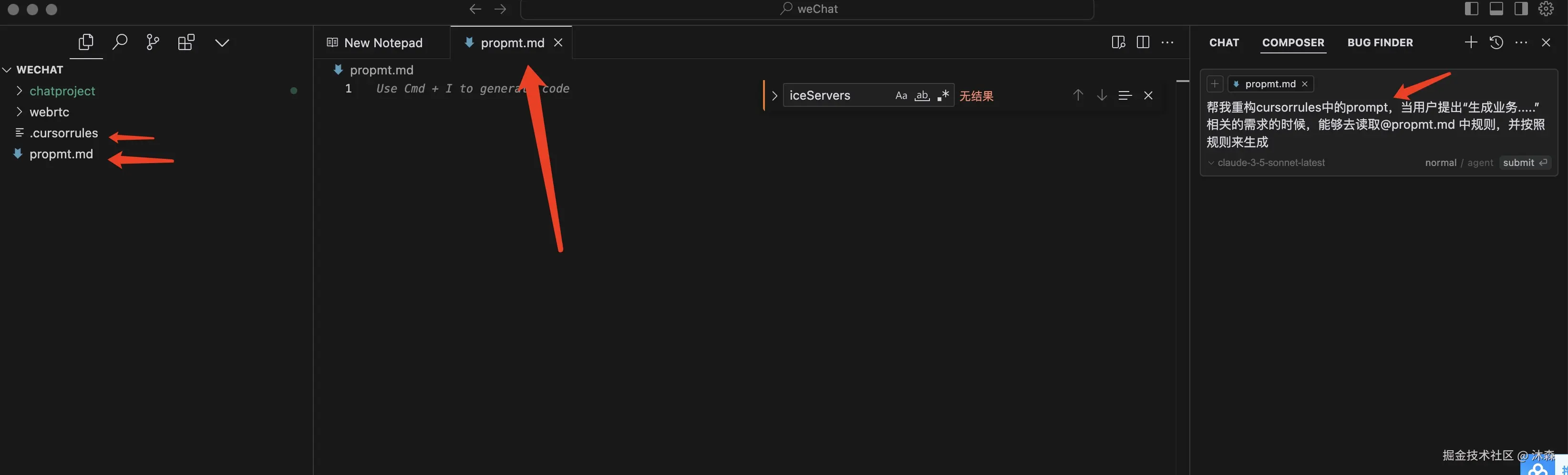The image size is (1568, 475).
Task: Open AI panel more options menu
Action: pyautogui.click(x=1521, y=42)
